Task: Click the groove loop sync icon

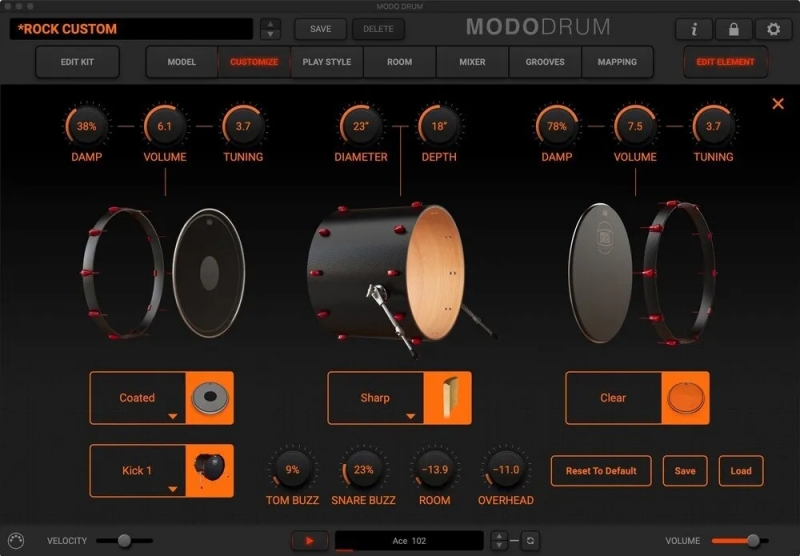Action: (x=530, y=541)
